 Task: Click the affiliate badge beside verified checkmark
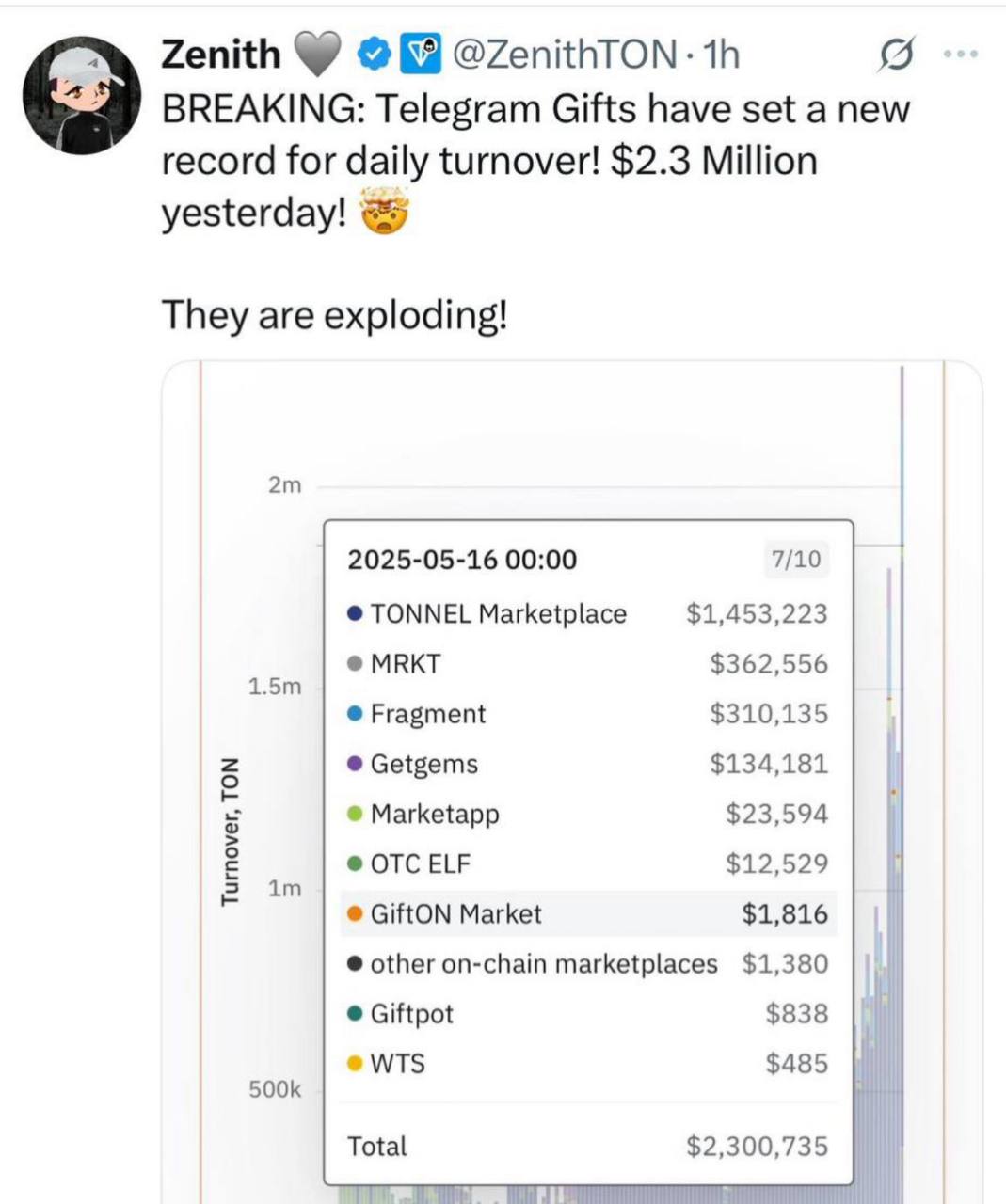point(422,55)
